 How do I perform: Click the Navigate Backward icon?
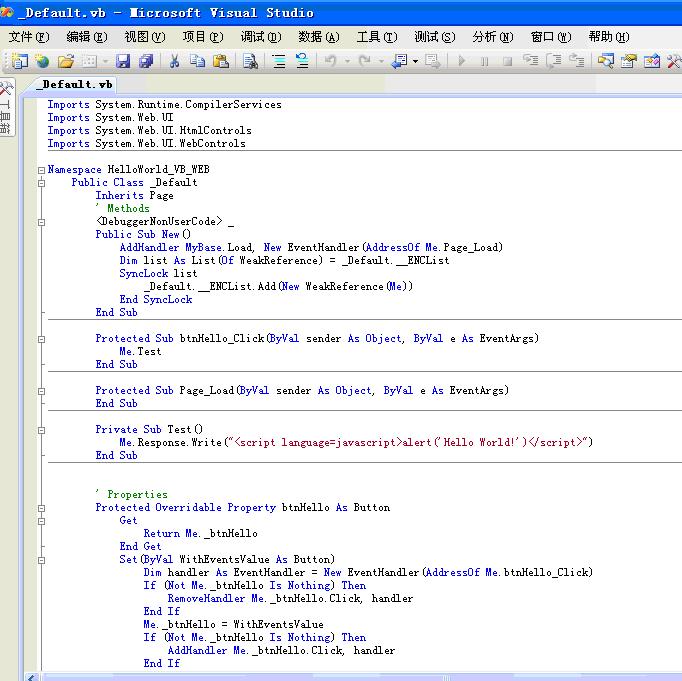(x=399, y=61)
